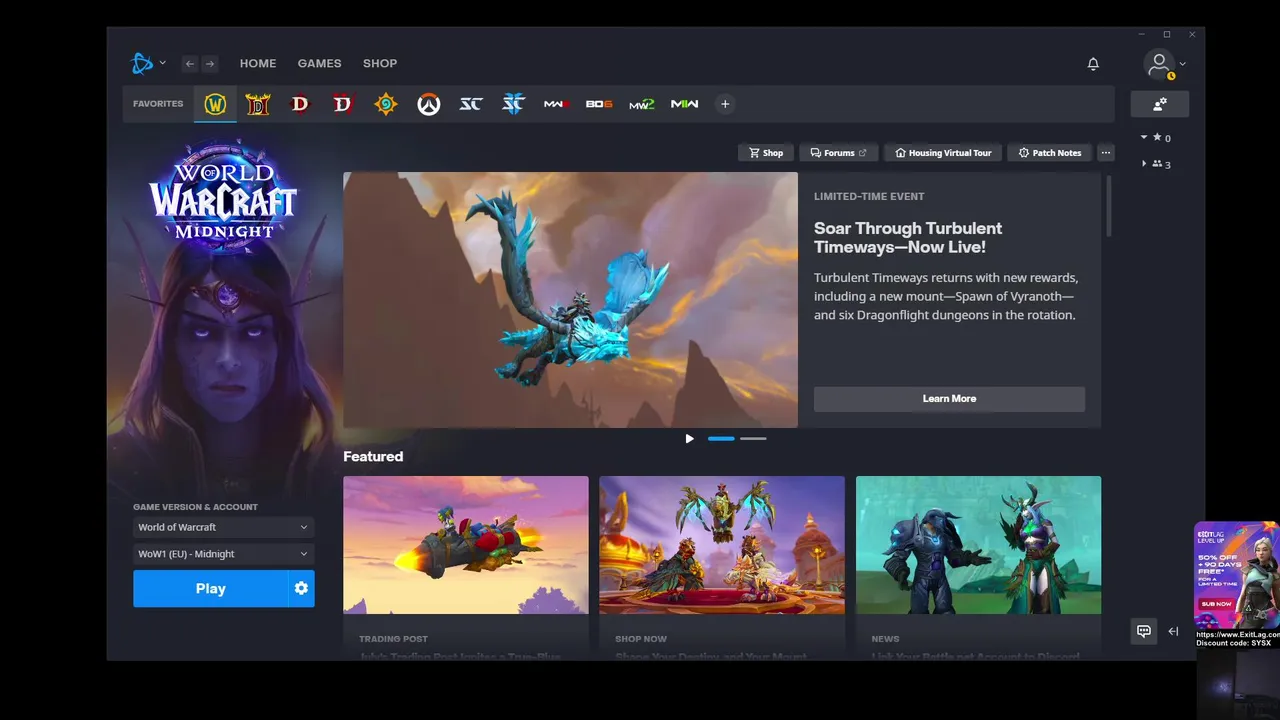Select the Modern Warfare MW icon
1280x720 pixels.
pyautogui.click(x=685, y=104)
